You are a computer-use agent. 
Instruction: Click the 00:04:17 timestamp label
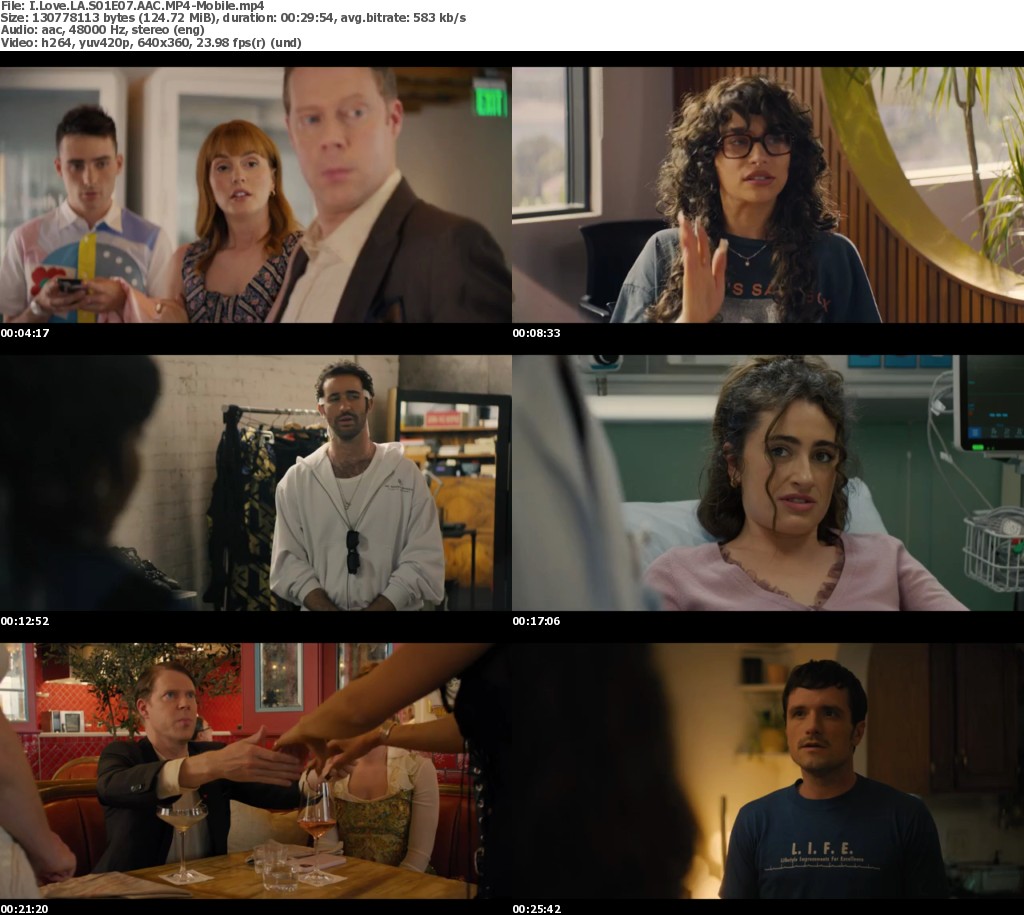25,333
